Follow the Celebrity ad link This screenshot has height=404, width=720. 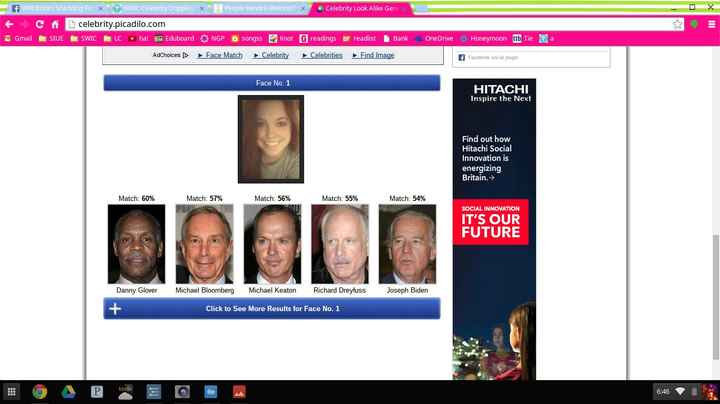point(271,55)
